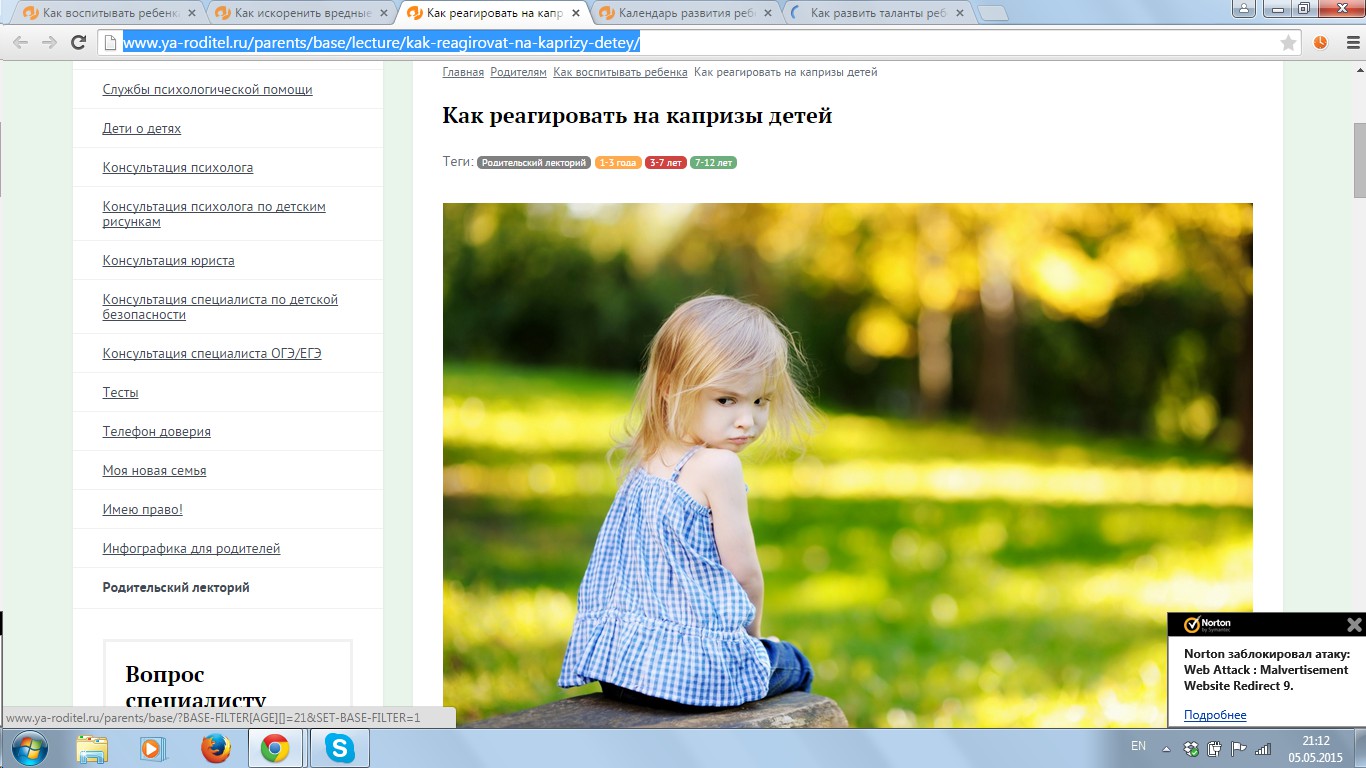Click the Chrome user profile icon
Screen dimensions: 1366x768
(1245, 8)
